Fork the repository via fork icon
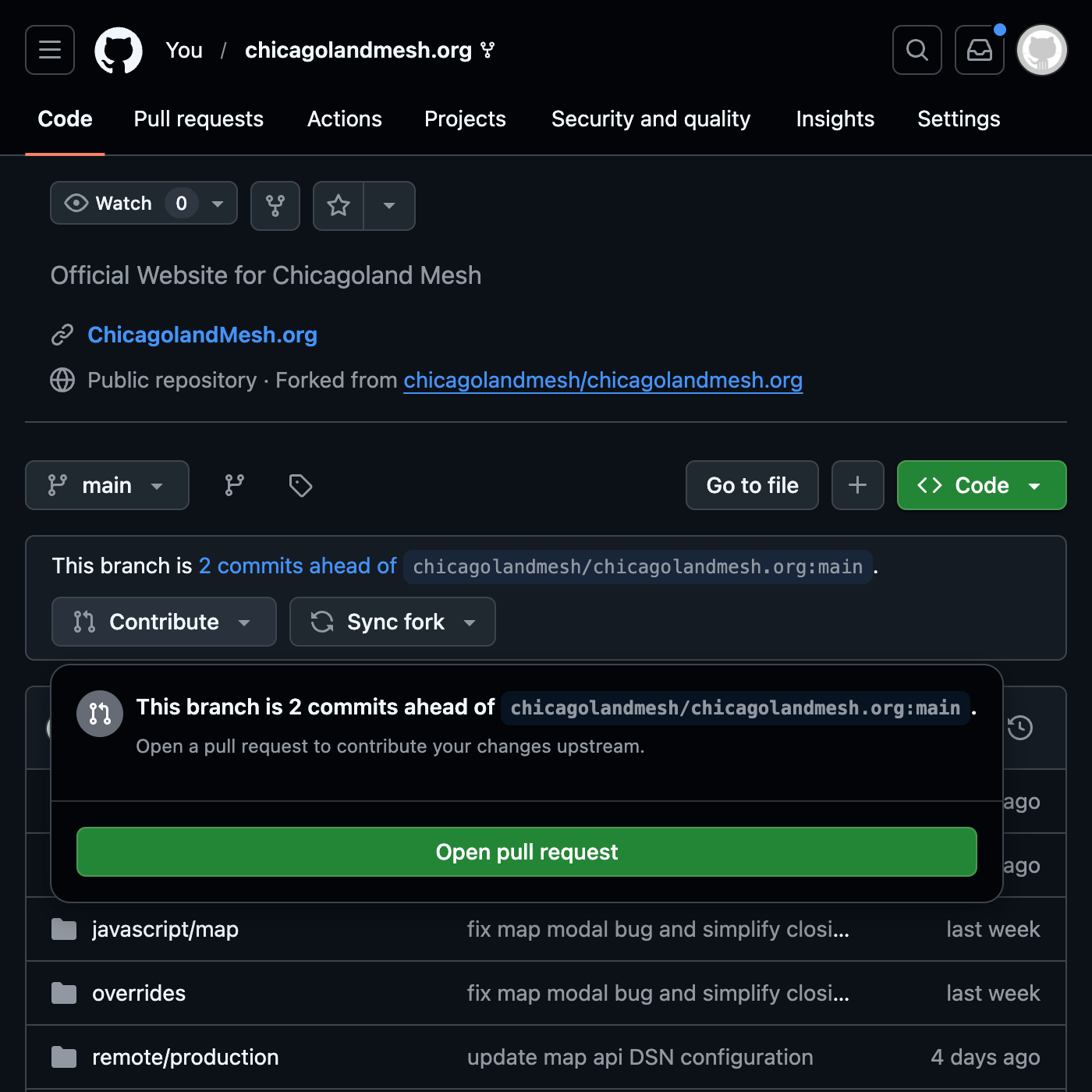The width and height of the screenshot is (1092, 1092). 275,205
